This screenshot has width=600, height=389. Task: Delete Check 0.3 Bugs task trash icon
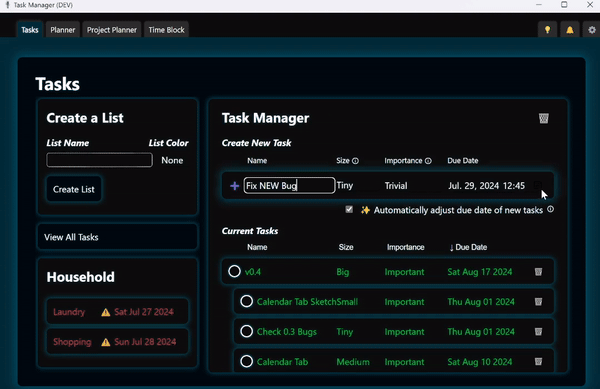point(538,331)
